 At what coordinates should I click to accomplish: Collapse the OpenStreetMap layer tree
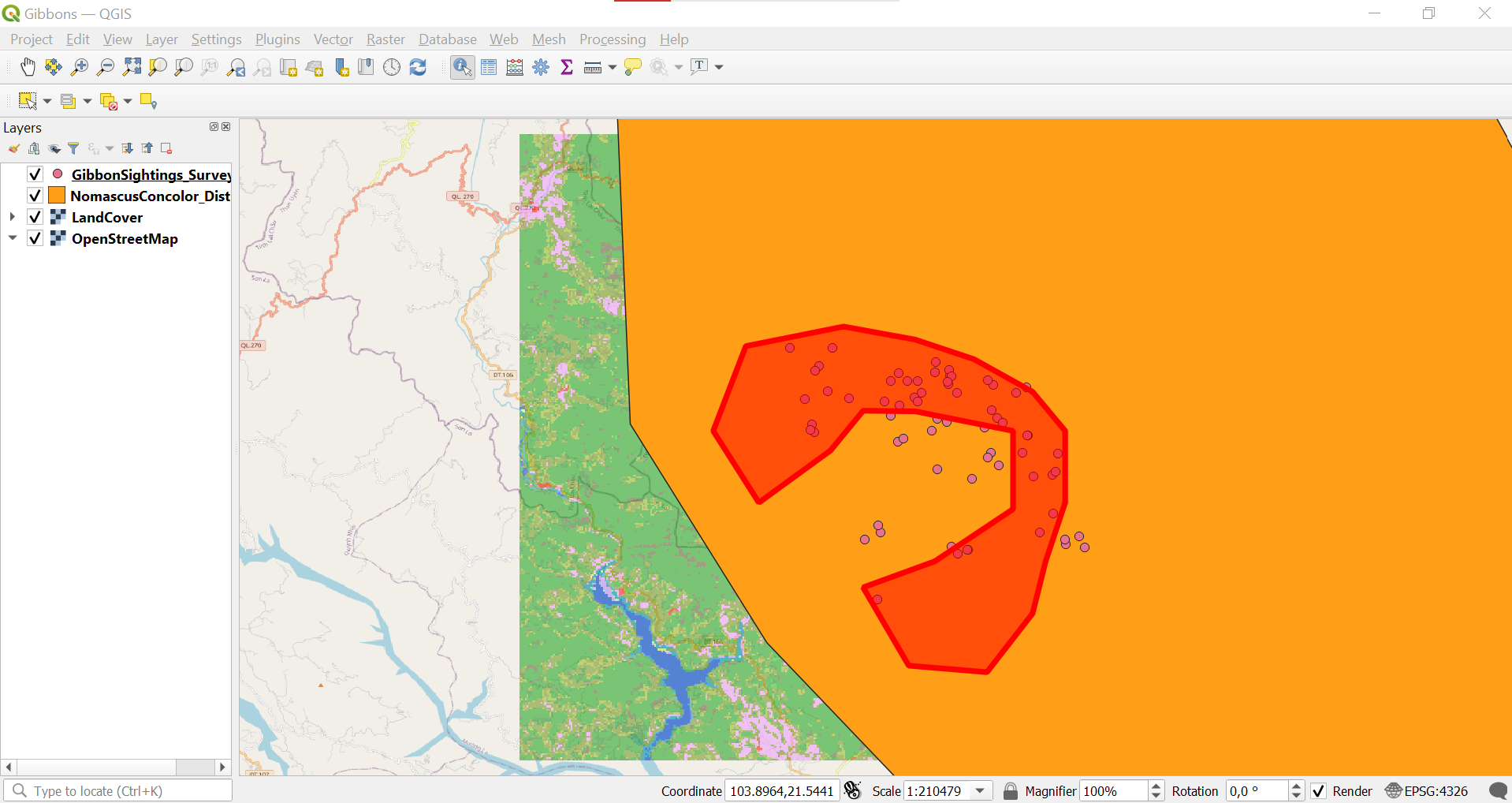(13, 238)
